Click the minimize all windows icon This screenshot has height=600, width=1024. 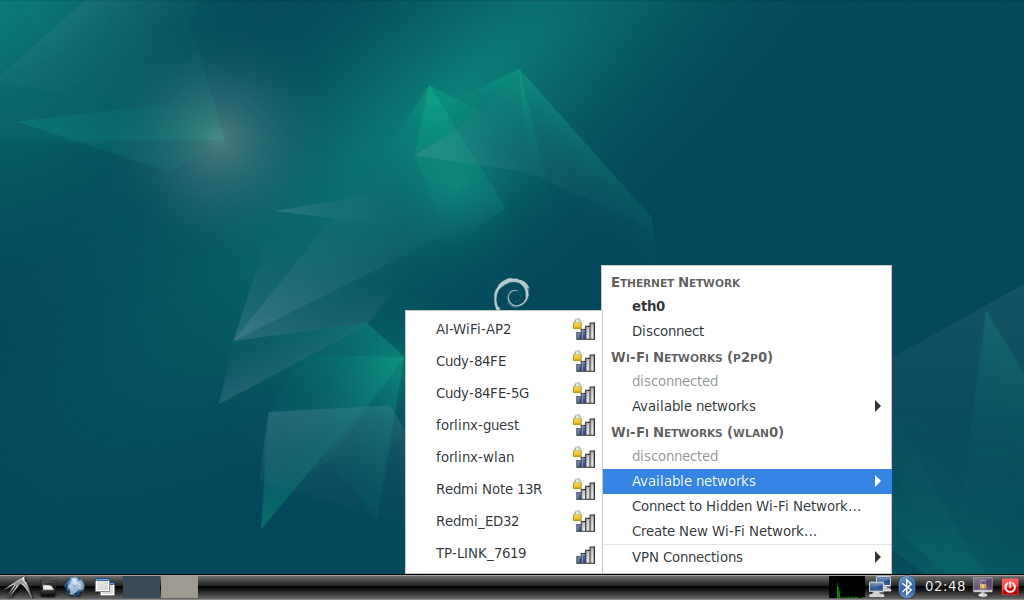point(104,587)
